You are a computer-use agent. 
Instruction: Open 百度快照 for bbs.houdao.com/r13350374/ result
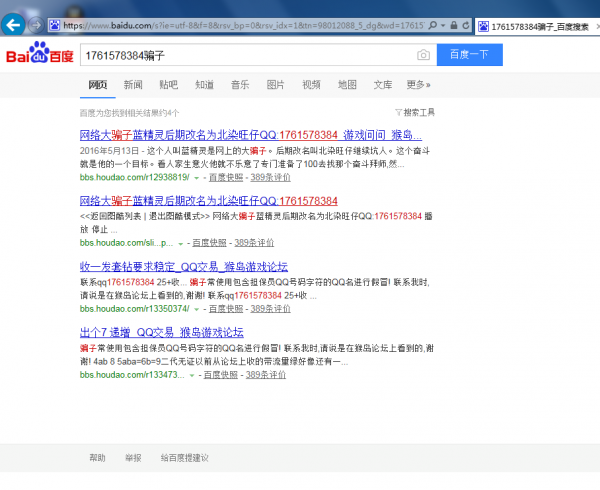click(226, 309)
